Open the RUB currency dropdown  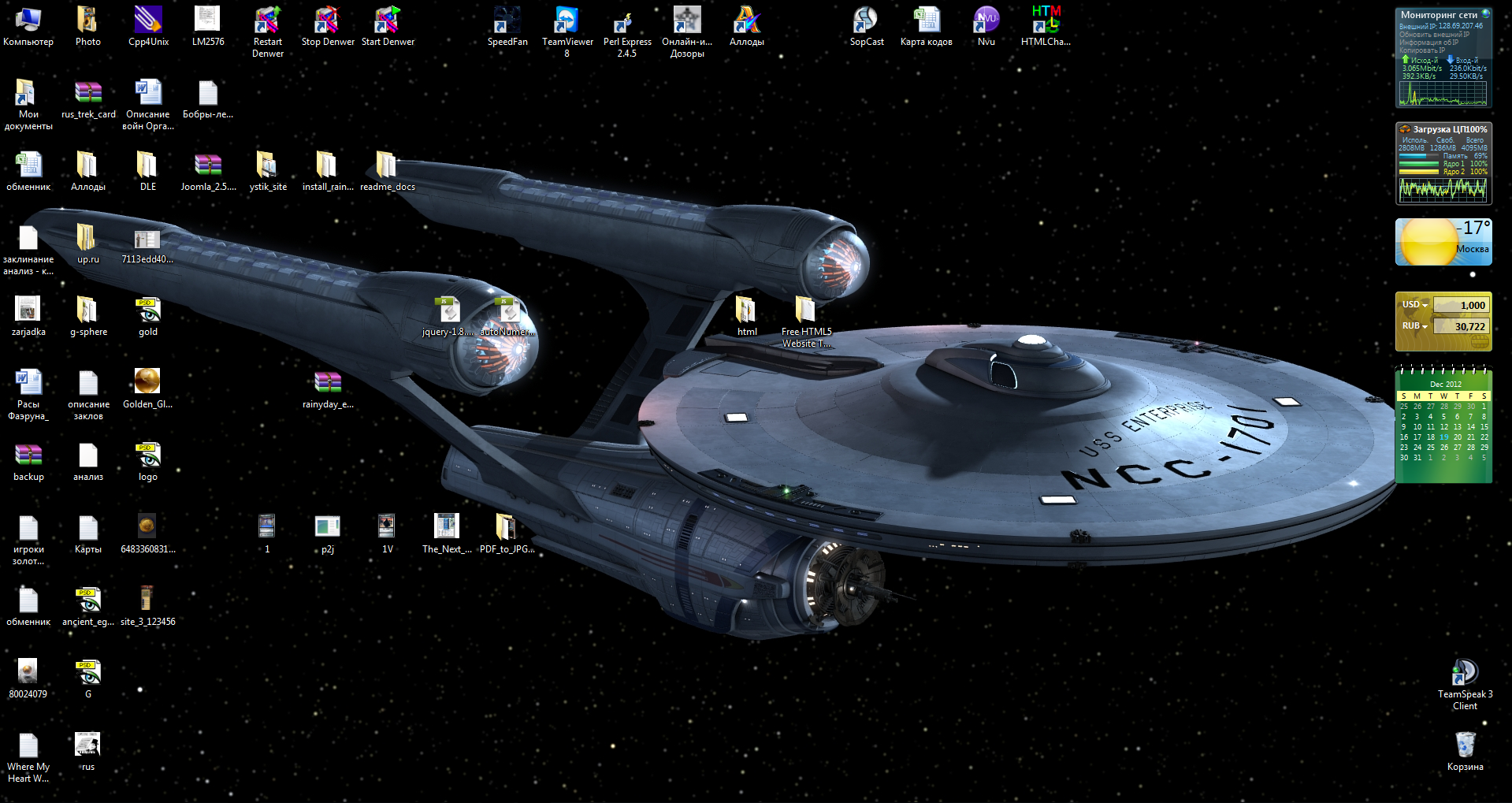(1415, 325)
